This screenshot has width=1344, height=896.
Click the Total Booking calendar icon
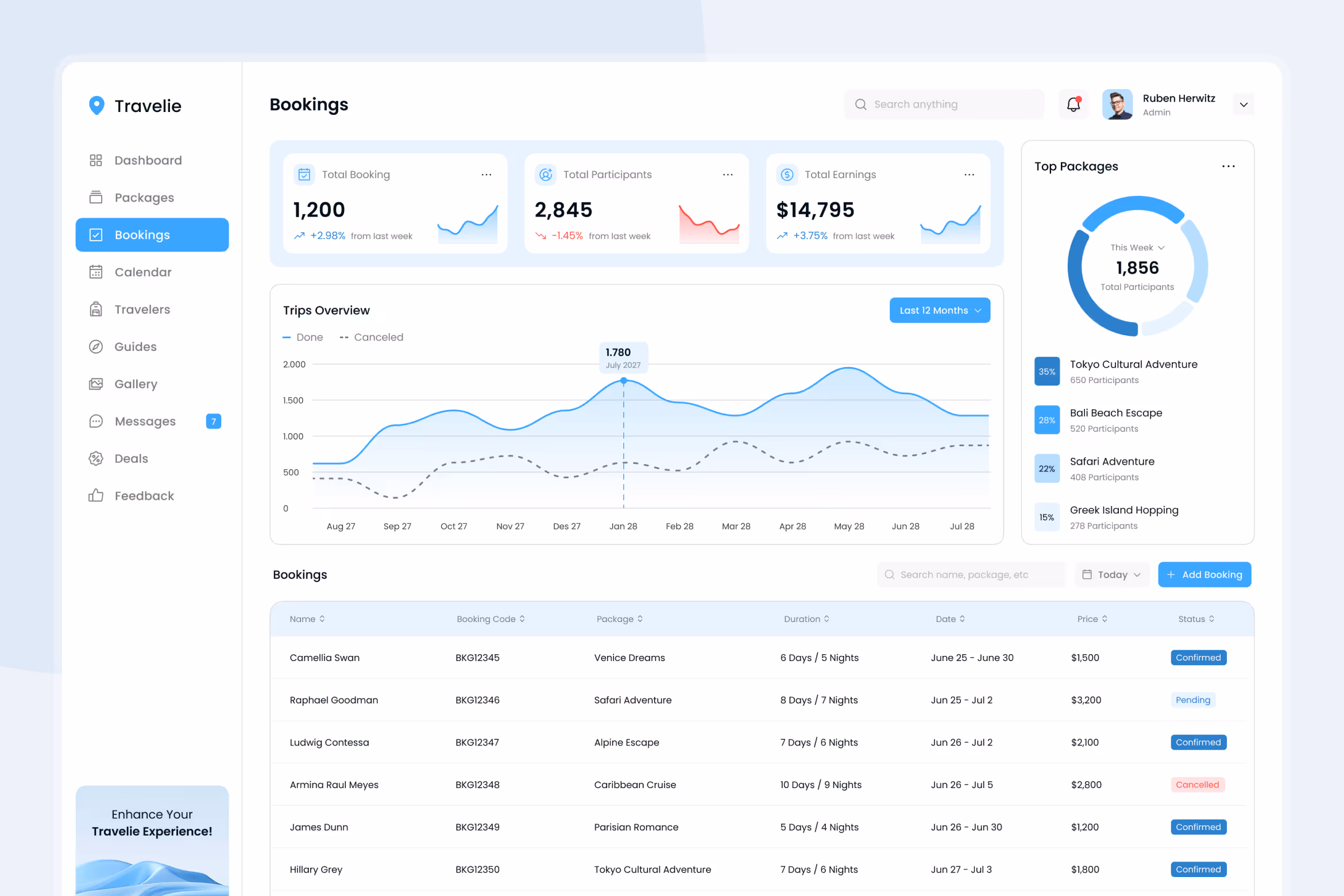tap(304, 174)
